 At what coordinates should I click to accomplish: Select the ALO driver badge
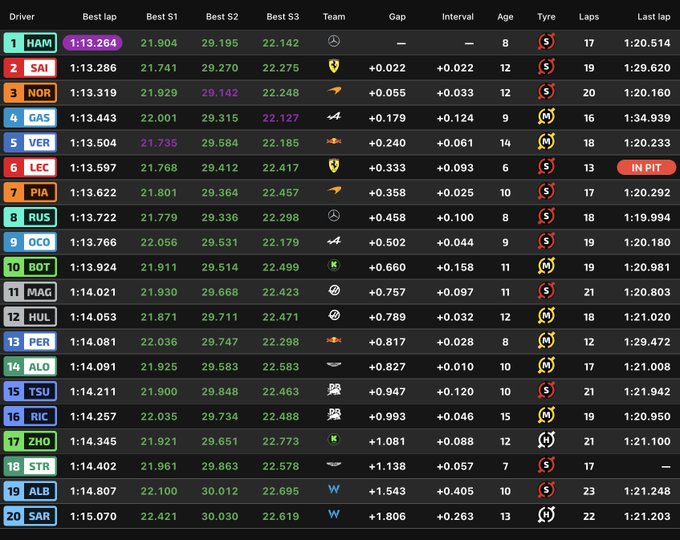[30, 367]
